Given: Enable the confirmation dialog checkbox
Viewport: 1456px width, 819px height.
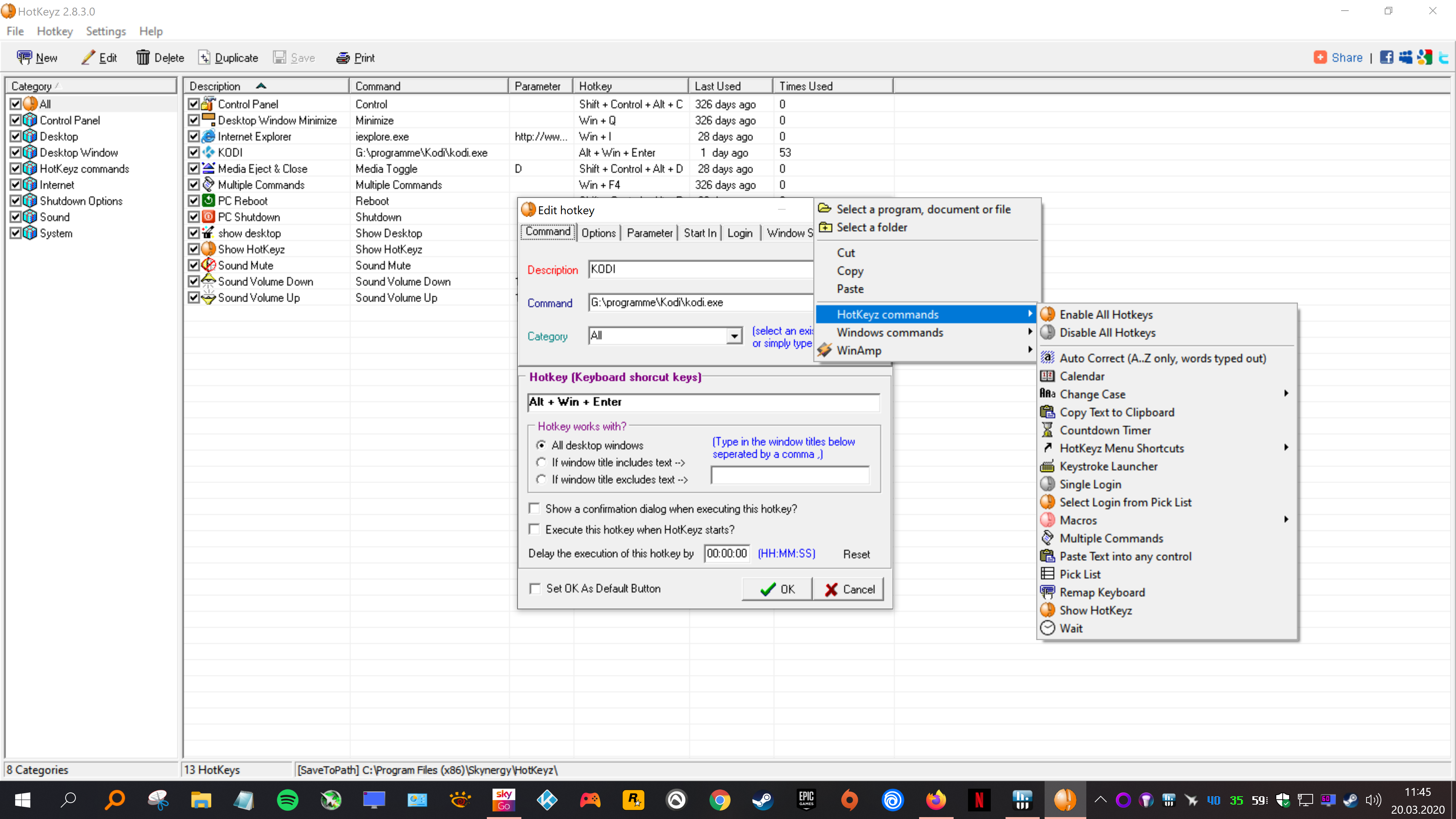Looking at the screenshot, I should (534, 508).
